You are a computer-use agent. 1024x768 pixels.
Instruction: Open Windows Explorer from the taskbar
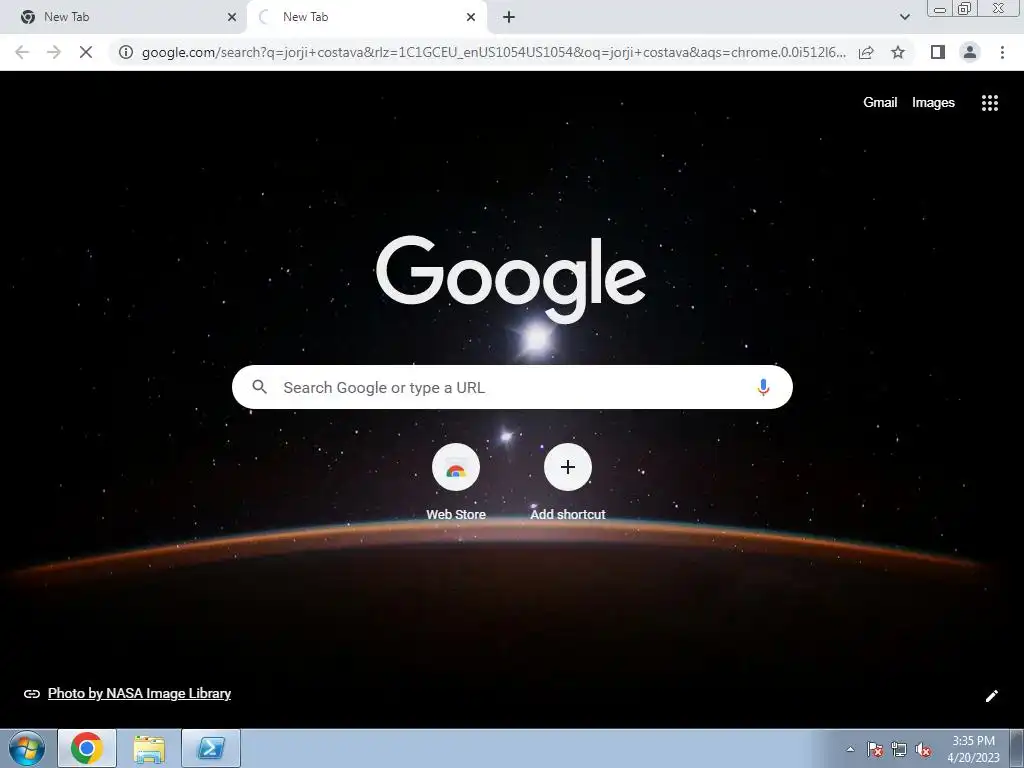tap(149, 748)
